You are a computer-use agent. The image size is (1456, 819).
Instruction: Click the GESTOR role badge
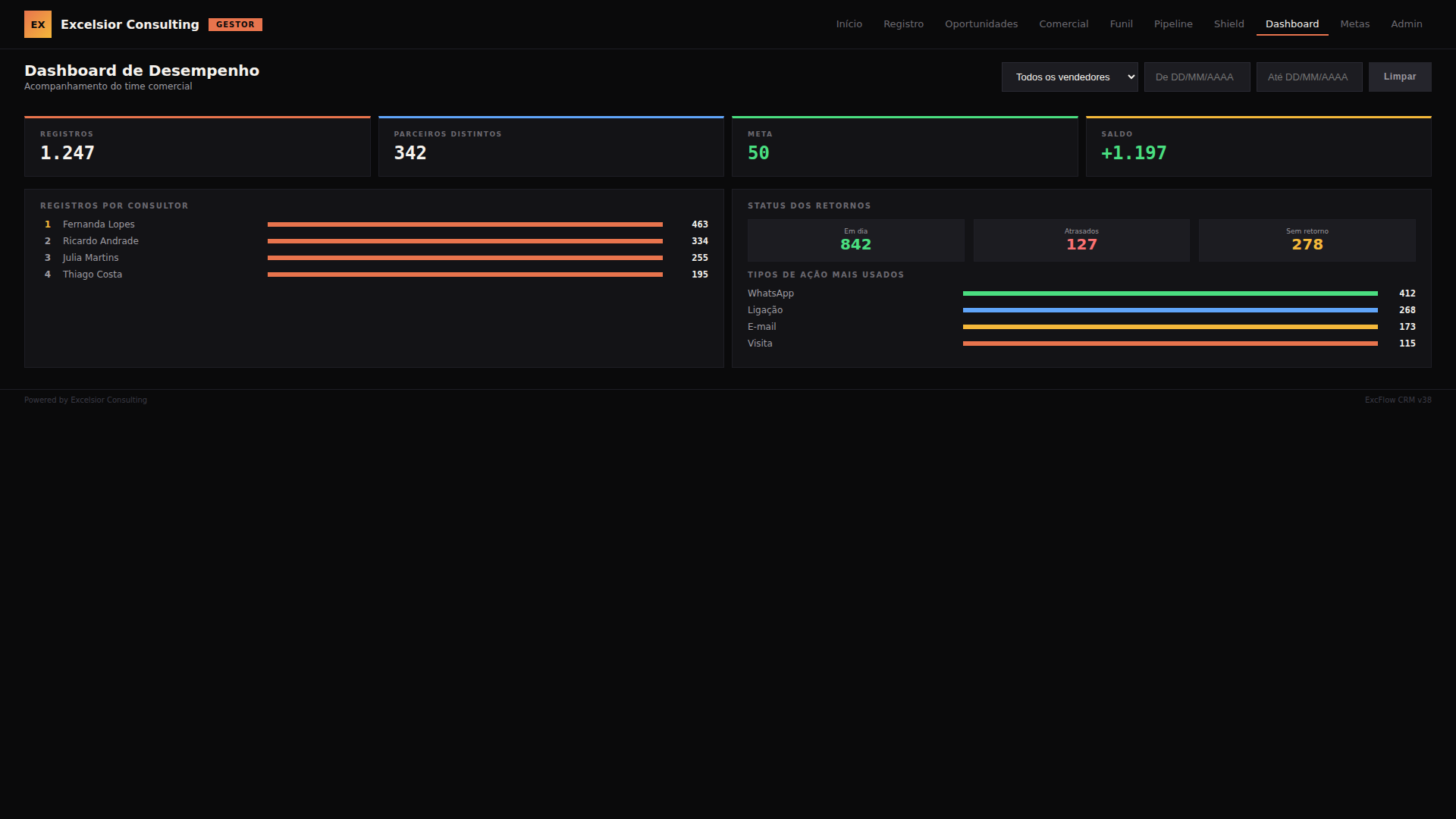click(235, 24)
